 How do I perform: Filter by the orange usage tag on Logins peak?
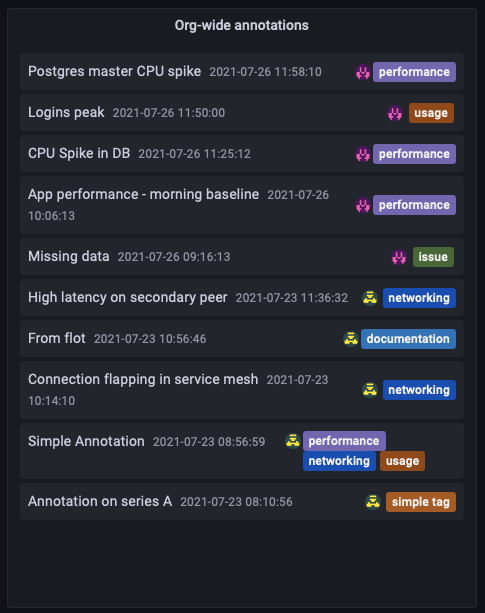tap(431, 113)
